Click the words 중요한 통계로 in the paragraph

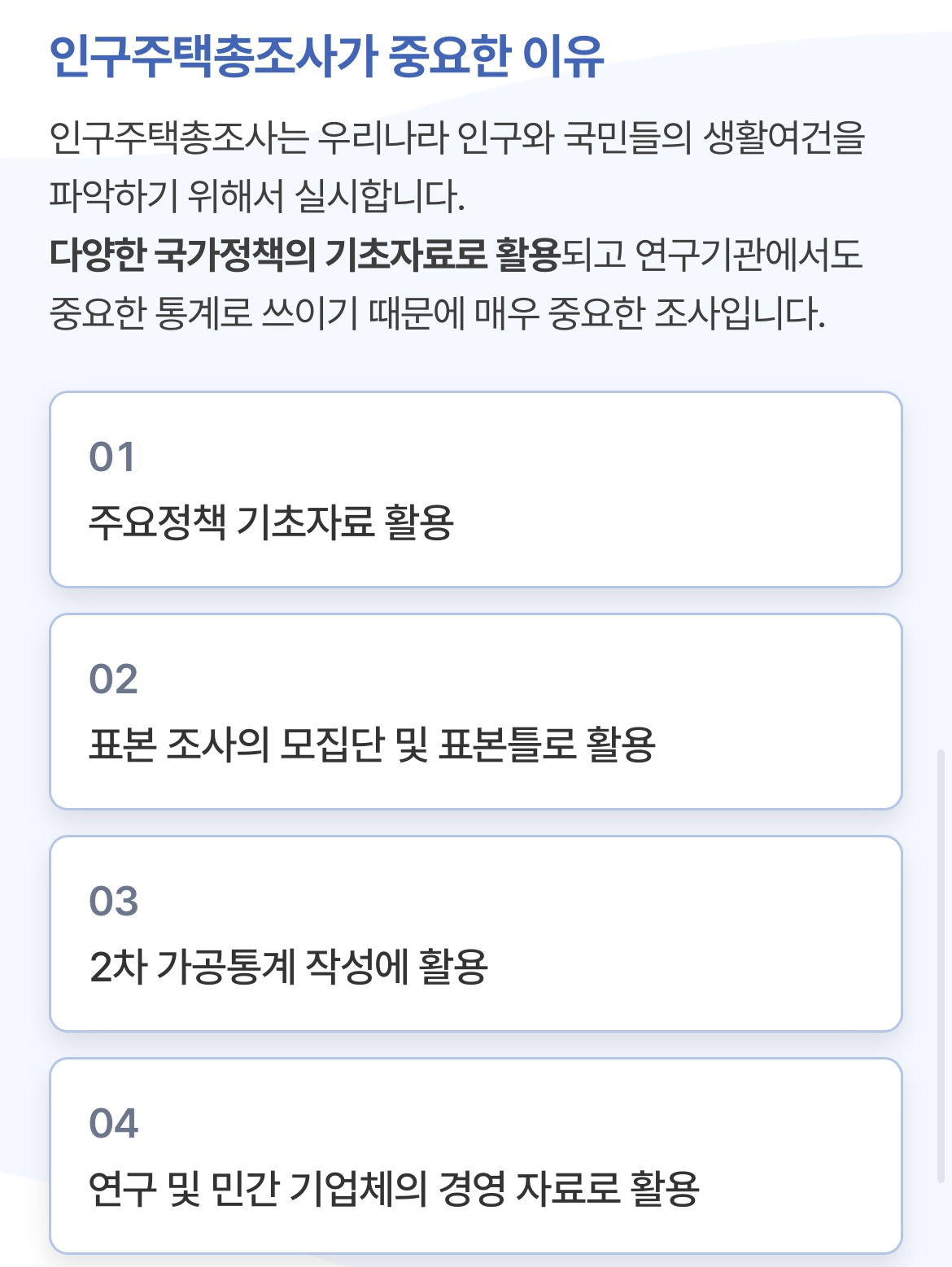tap(151, 313)
